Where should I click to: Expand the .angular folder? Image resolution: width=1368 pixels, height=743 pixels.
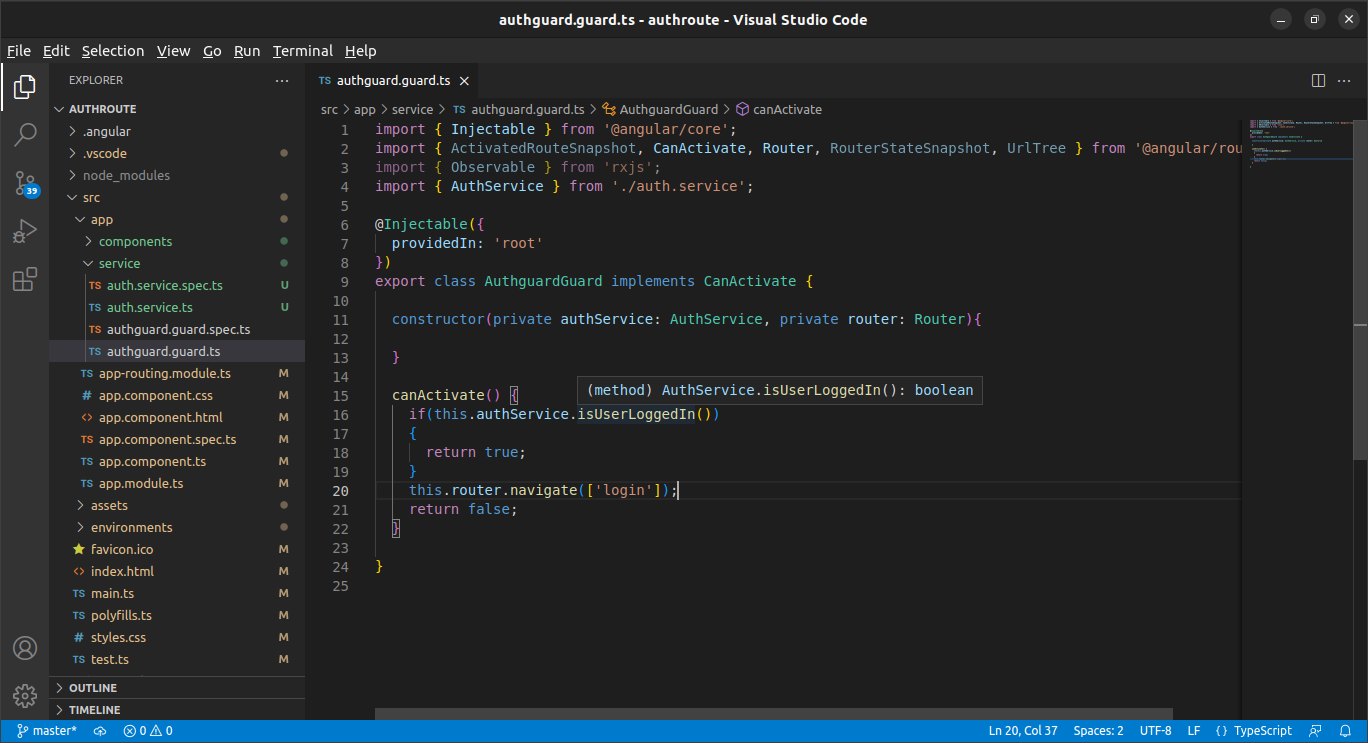177,131
